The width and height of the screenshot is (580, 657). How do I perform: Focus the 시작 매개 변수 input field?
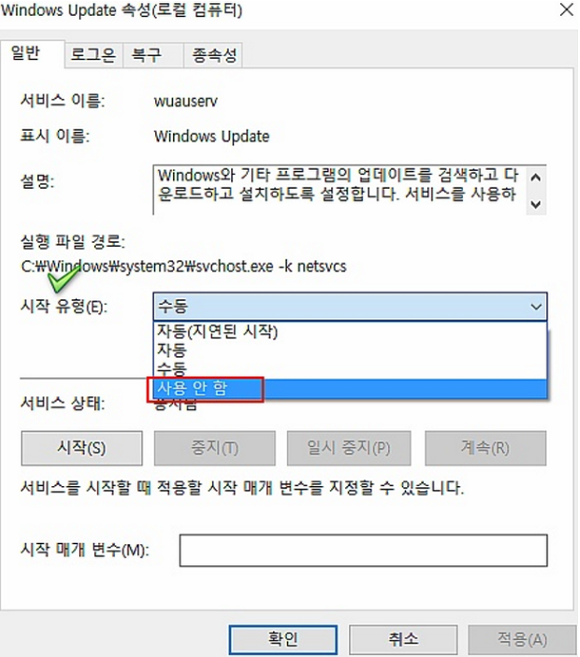click(363, 550)
